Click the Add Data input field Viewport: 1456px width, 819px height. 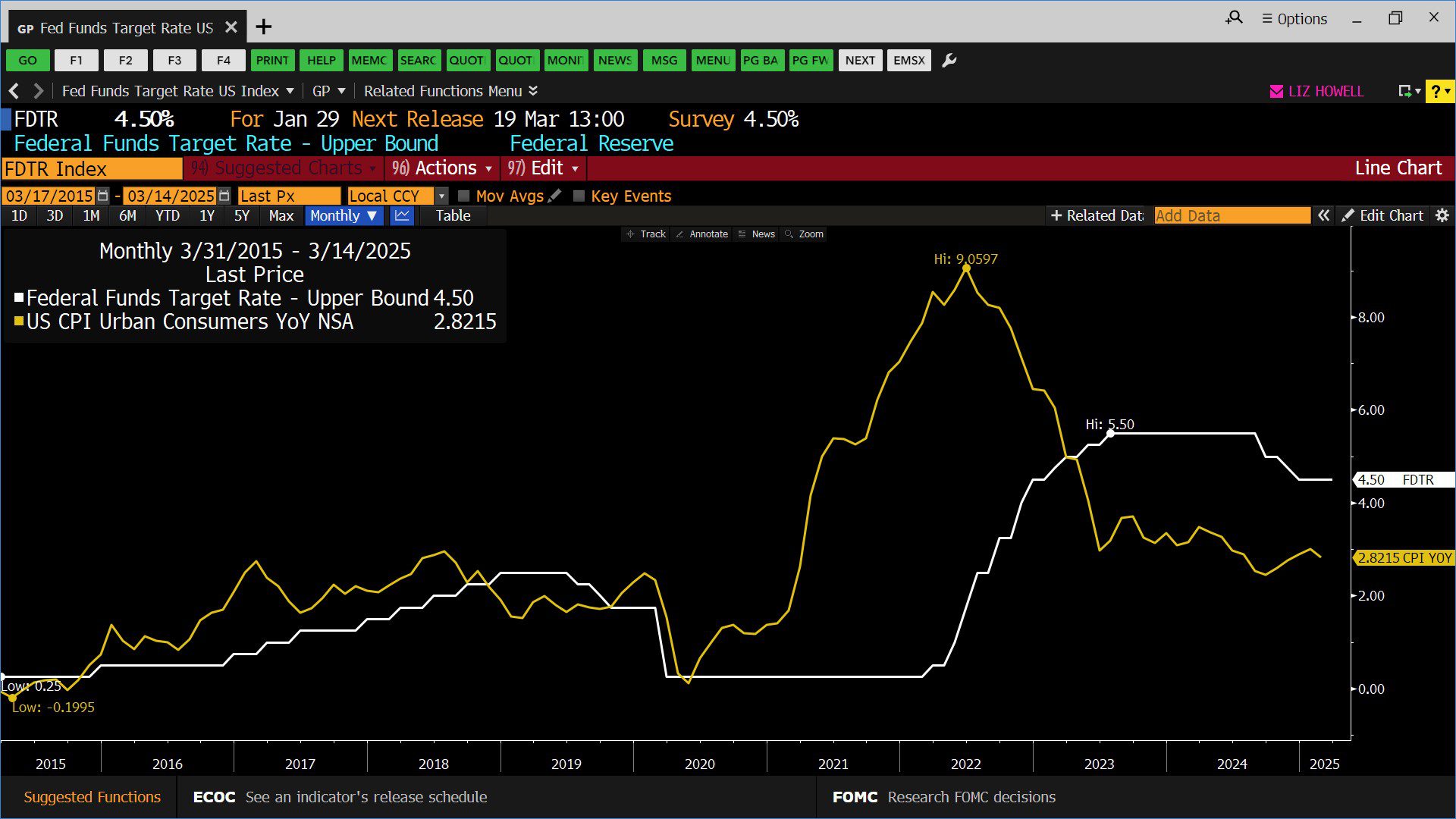coord(1232,216)
